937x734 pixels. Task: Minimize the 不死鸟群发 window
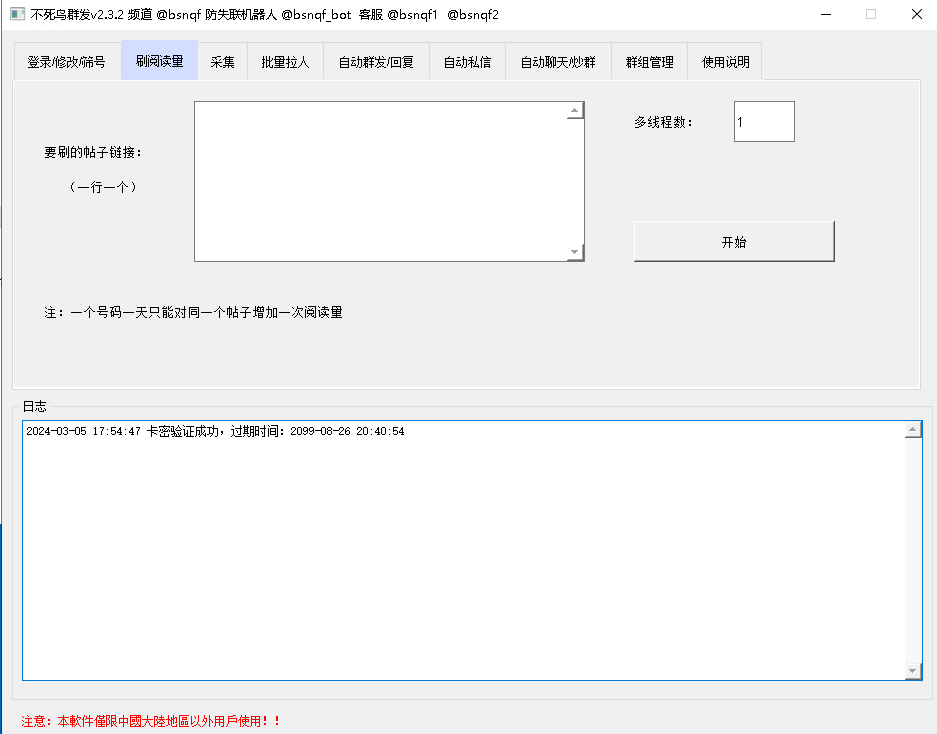825,14
